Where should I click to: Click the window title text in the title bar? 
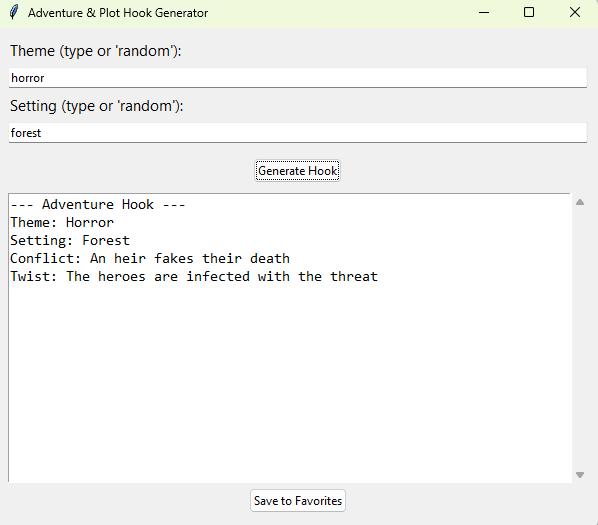coord(118,13)
